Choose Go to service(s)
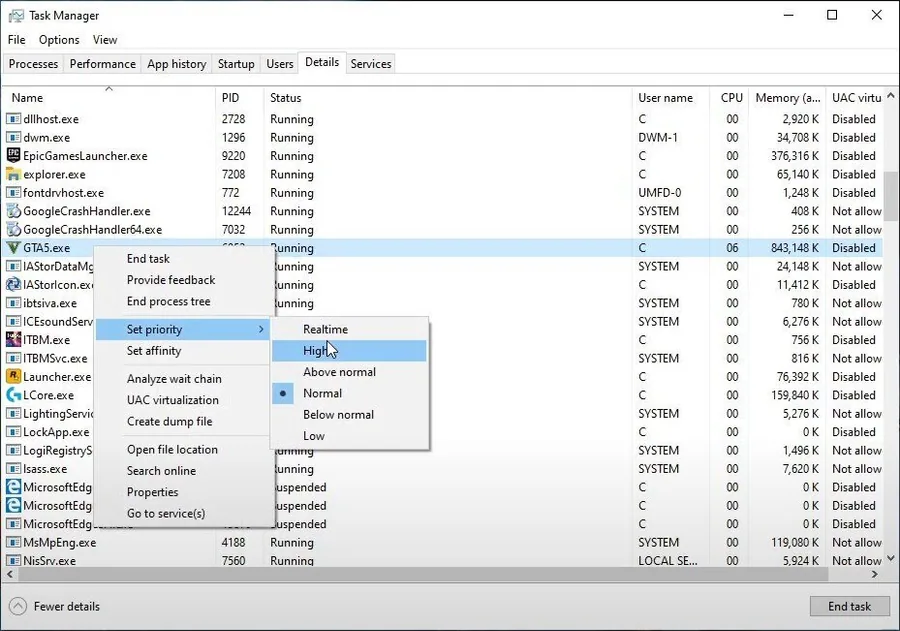900x631 pixels. point(183,513)
